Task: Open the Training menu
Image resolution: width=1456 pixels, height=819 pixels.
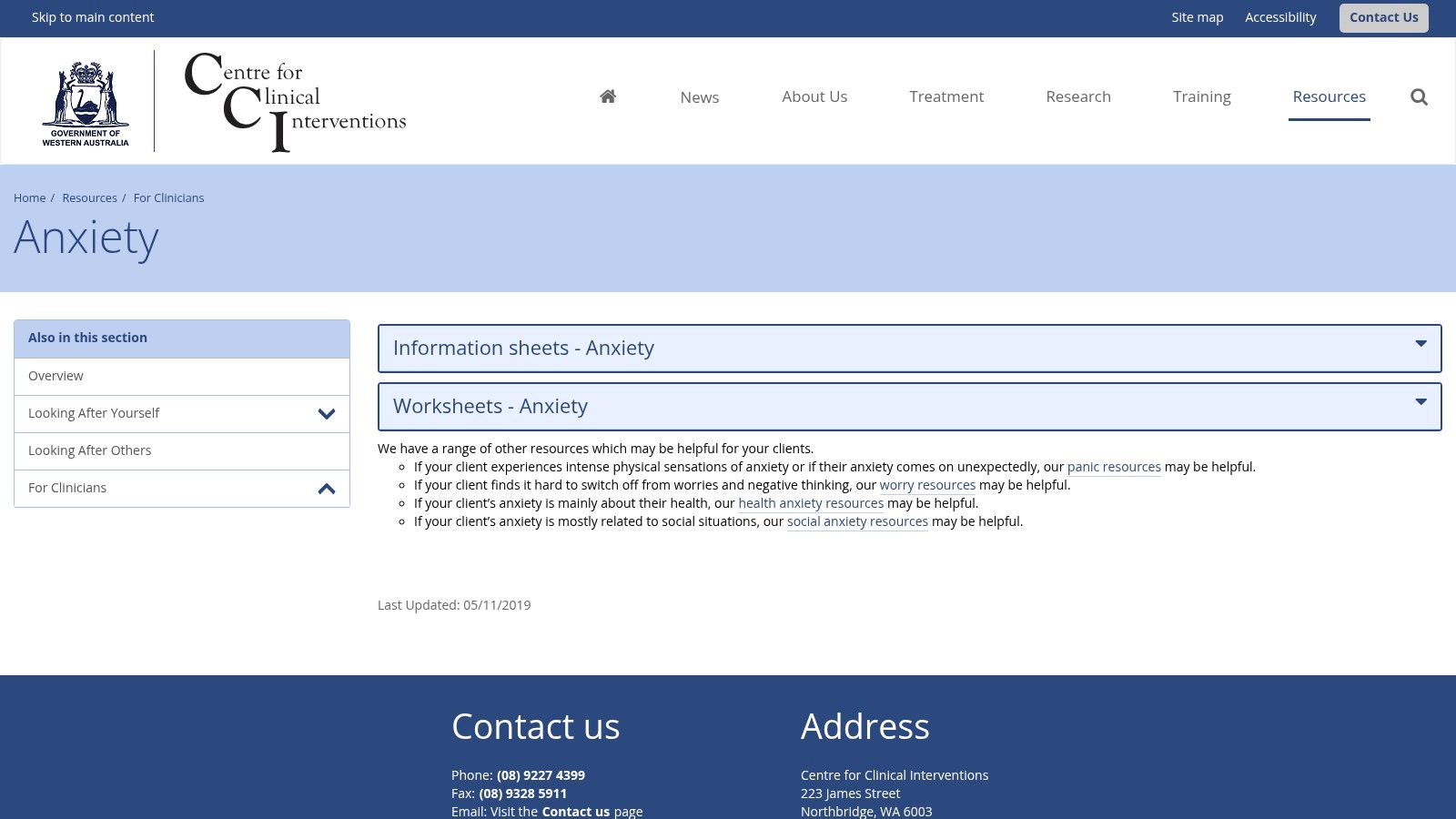Action: (x=1202, y=96)
